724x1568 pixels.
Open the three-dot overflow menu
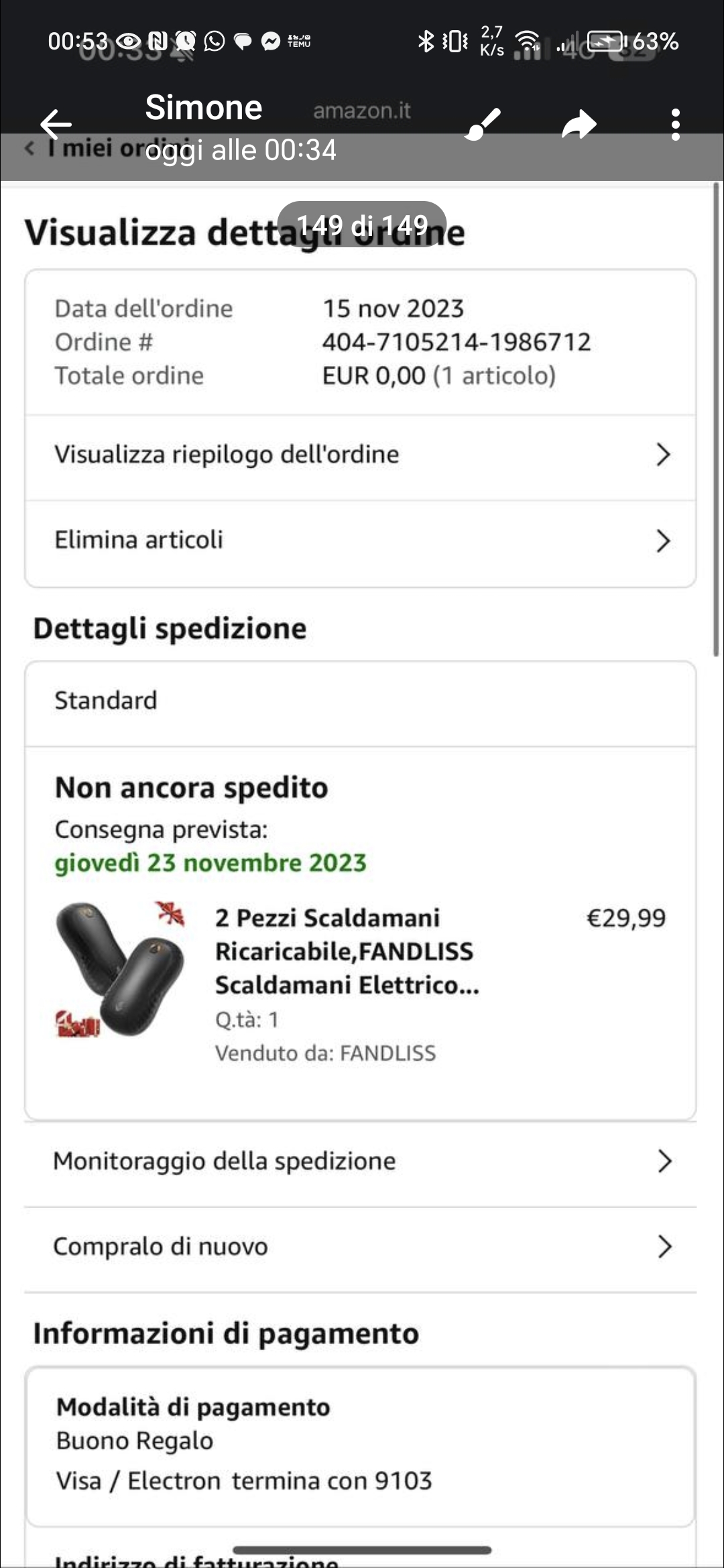(675, 125)
